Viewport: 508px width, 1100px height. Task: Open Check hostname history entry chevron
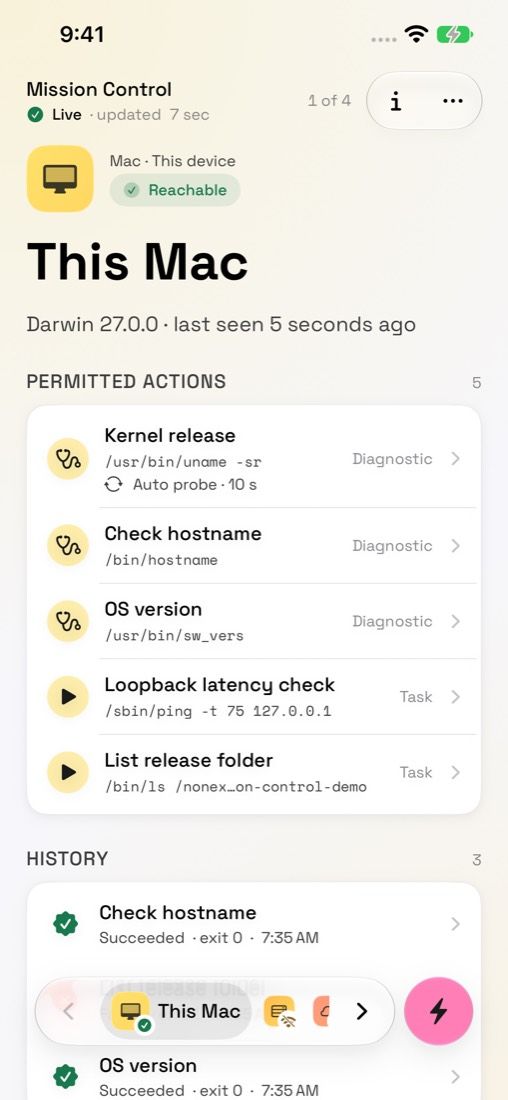pos(455,924)
